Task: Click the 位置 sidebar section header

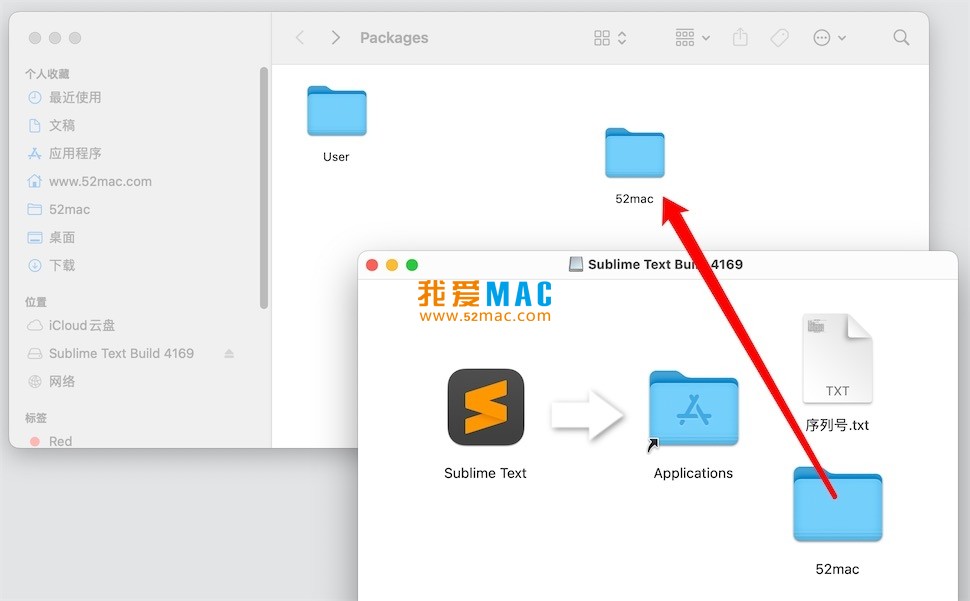Action: click(36, 302)
